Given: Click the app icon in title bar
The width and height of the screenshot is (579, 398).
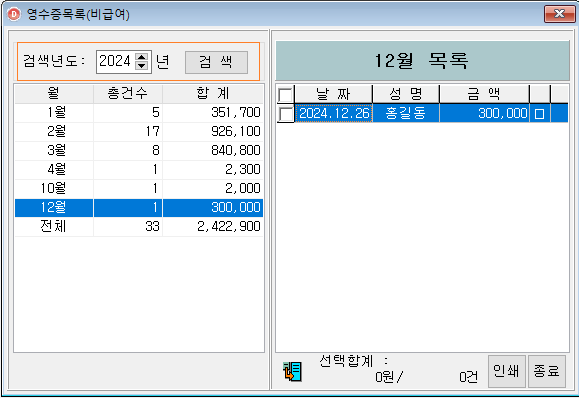Looking at the screenshot, I should point(14,14).
